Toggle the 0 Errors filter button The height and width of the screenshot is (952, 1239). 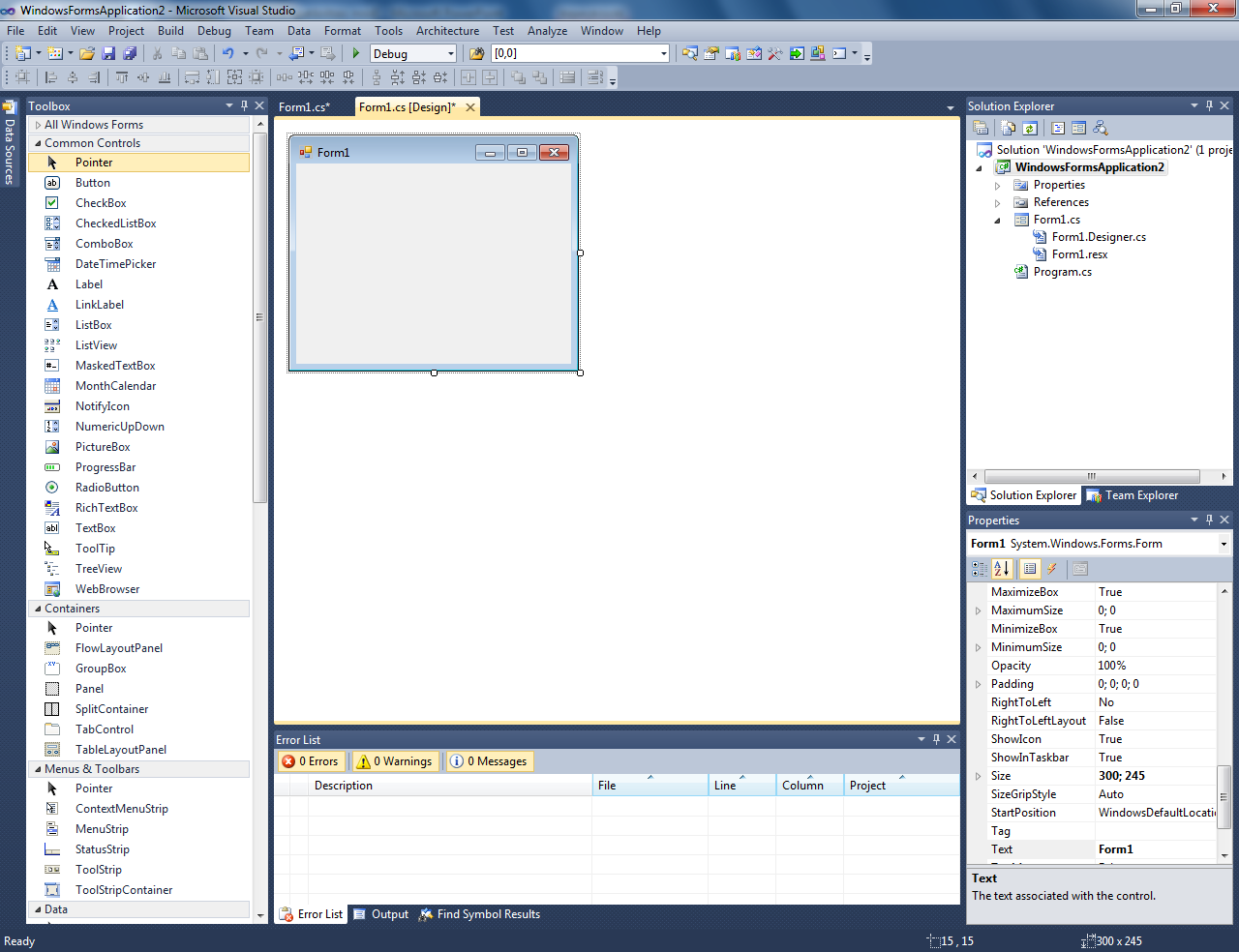tap(310, 761)
